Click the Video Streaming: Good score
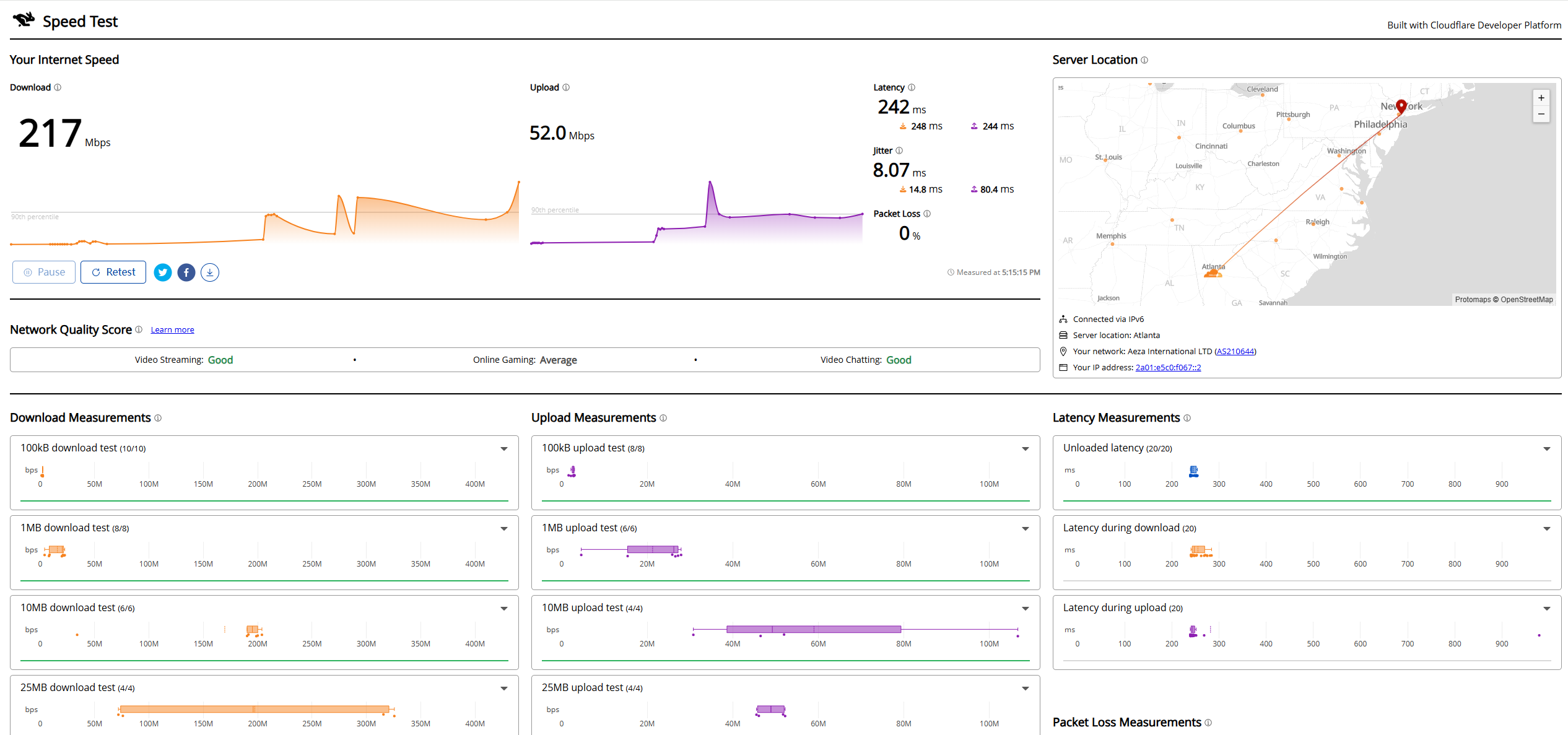 pos(184,360)
